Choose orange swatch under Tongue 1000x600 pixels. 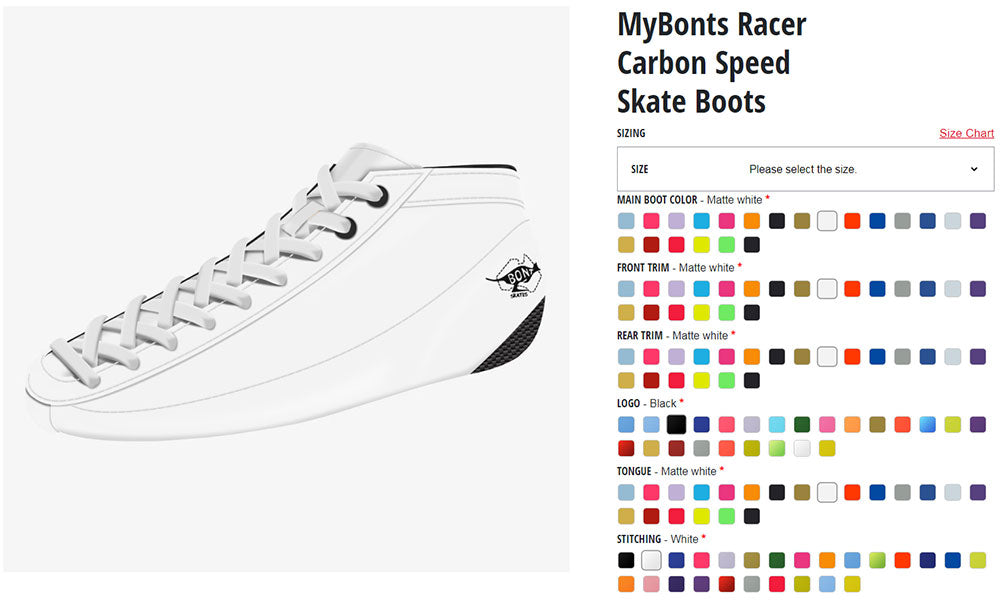pos(752,493)
